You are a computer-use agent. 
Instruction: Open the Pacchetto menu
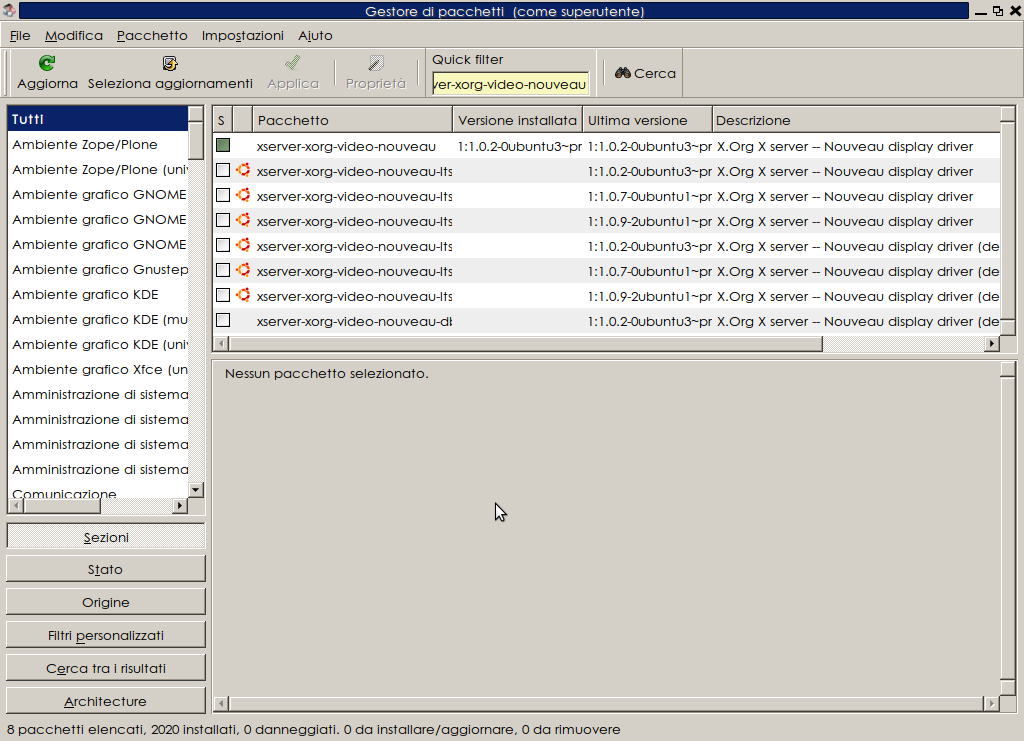pos(152,35)
